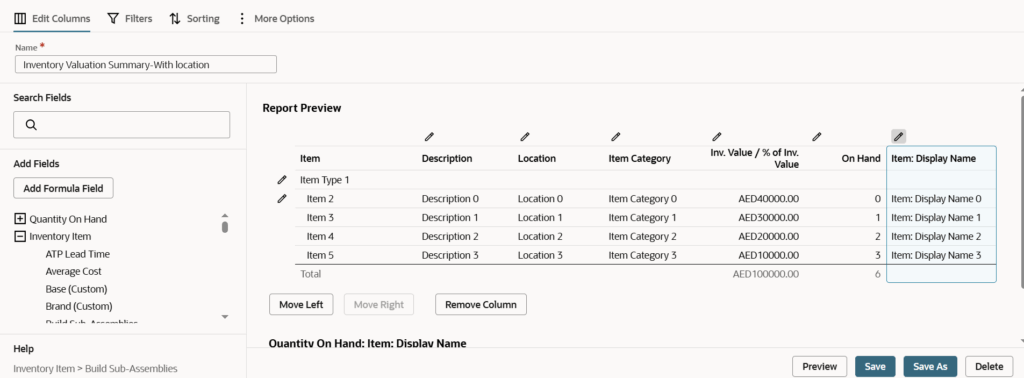The height and width of the screenshot is (378, 1024).
Task: Click the Add Formula Field button
Action: click(x=63, y=188)
